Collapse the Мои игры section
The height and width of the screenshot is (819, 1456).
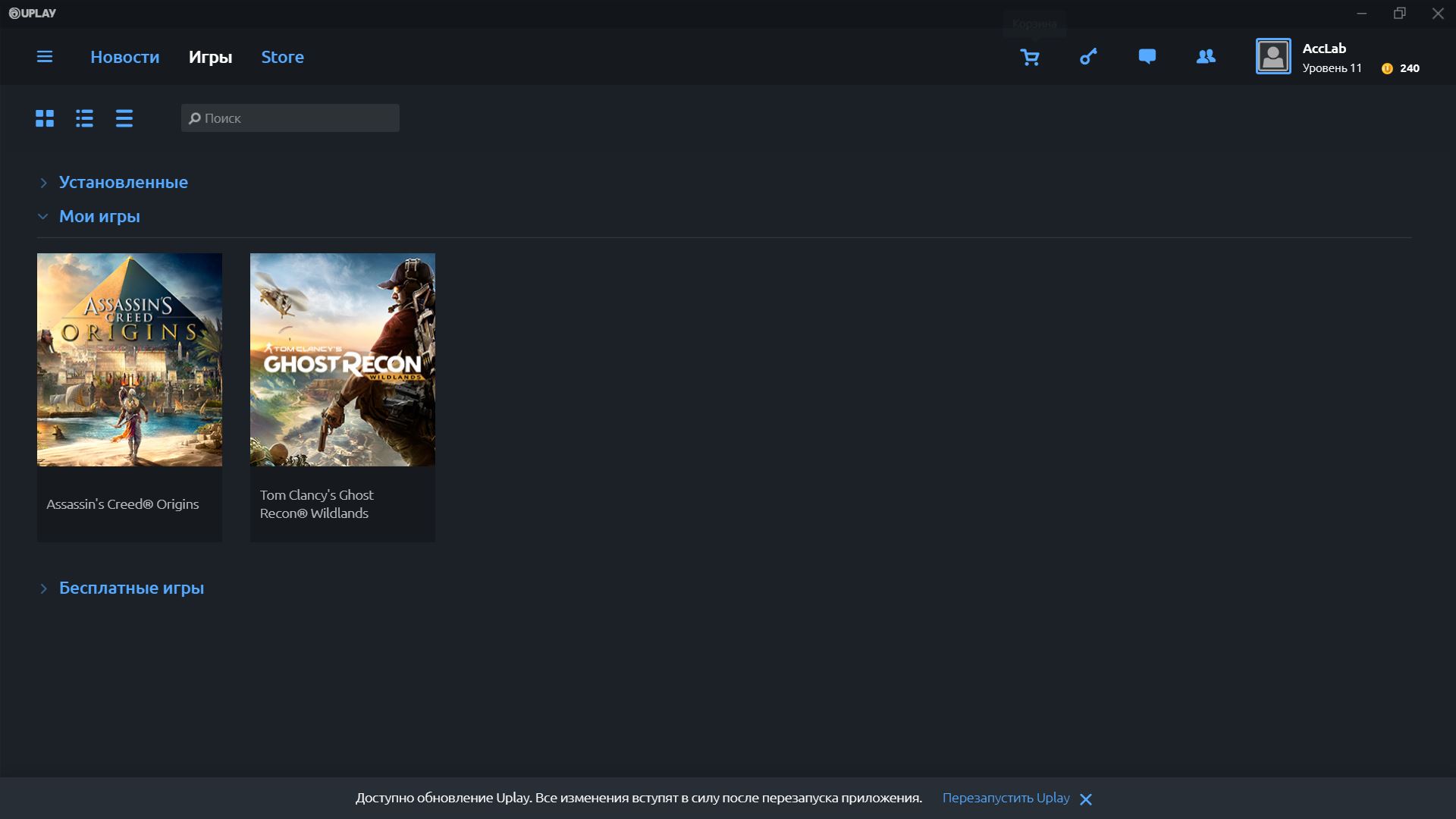pos(43,217)
